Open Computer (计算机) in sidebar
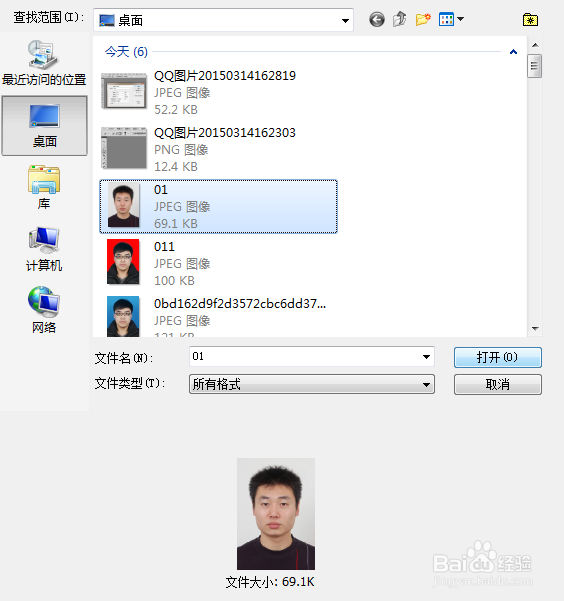Viewport: 564px width, 601px height. click(44, 249)
